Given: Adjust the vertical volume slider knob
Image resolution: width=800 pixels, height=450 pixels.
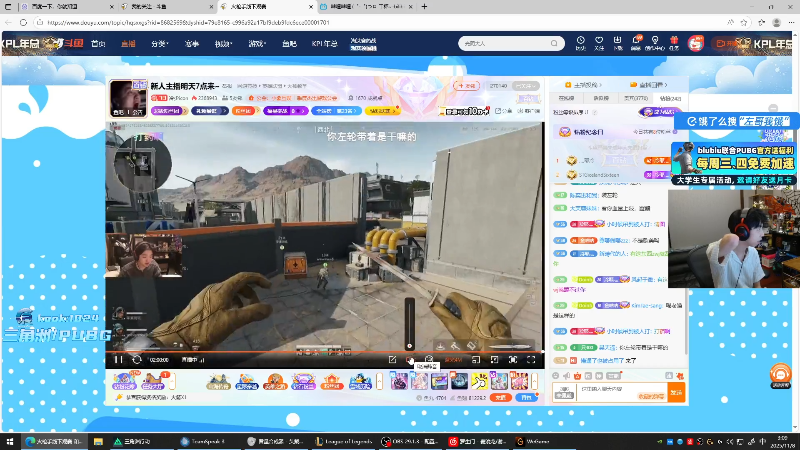Looking at the screenshot, I should [x=410, y=346].
